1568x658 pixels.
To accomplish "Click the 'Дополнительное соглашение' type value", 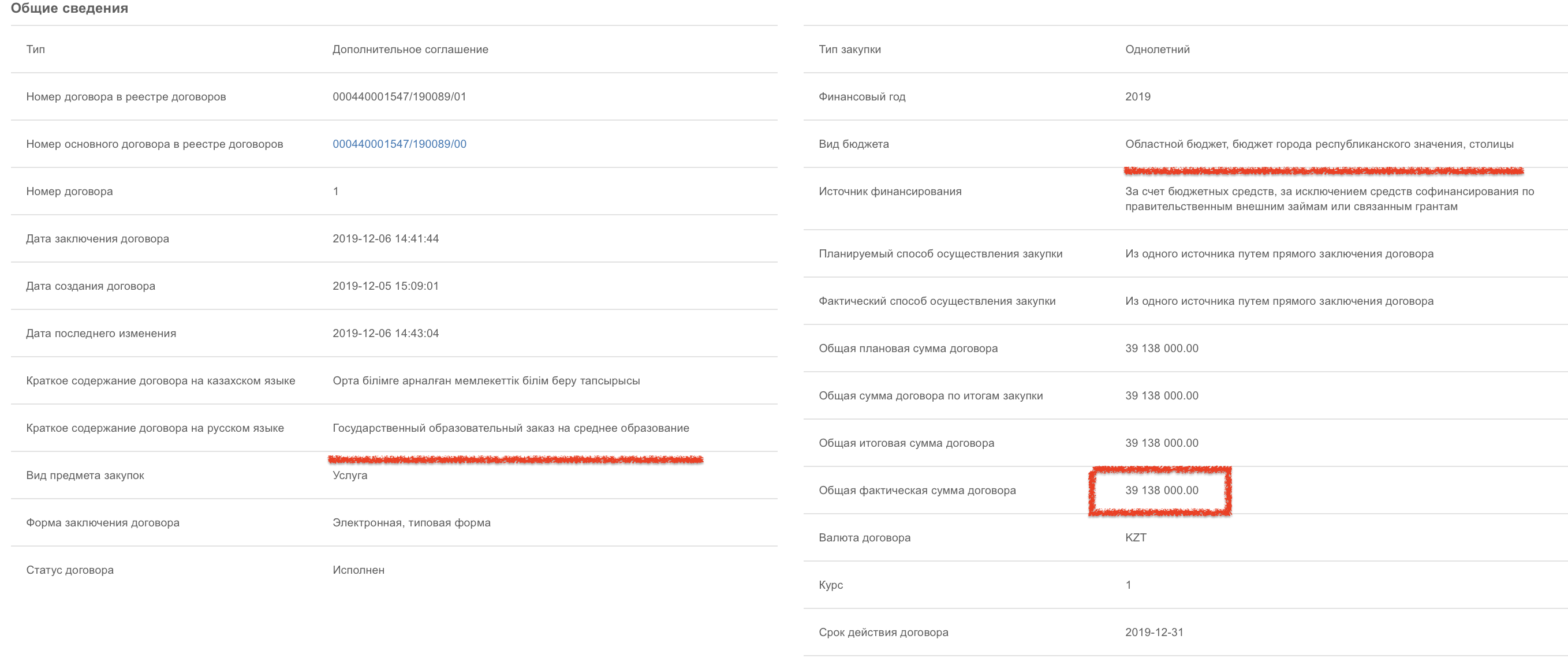I will pos(410,49).
